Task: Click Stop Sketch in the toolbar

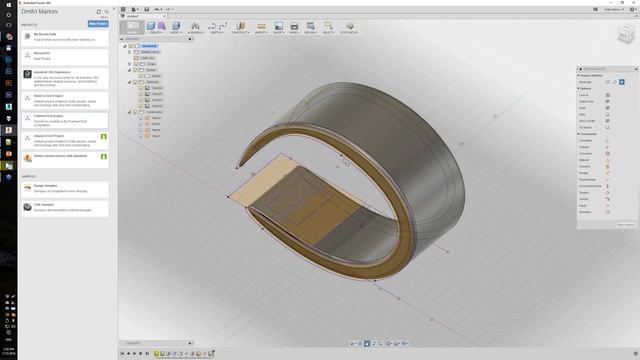Action: [x=349, y=28]
